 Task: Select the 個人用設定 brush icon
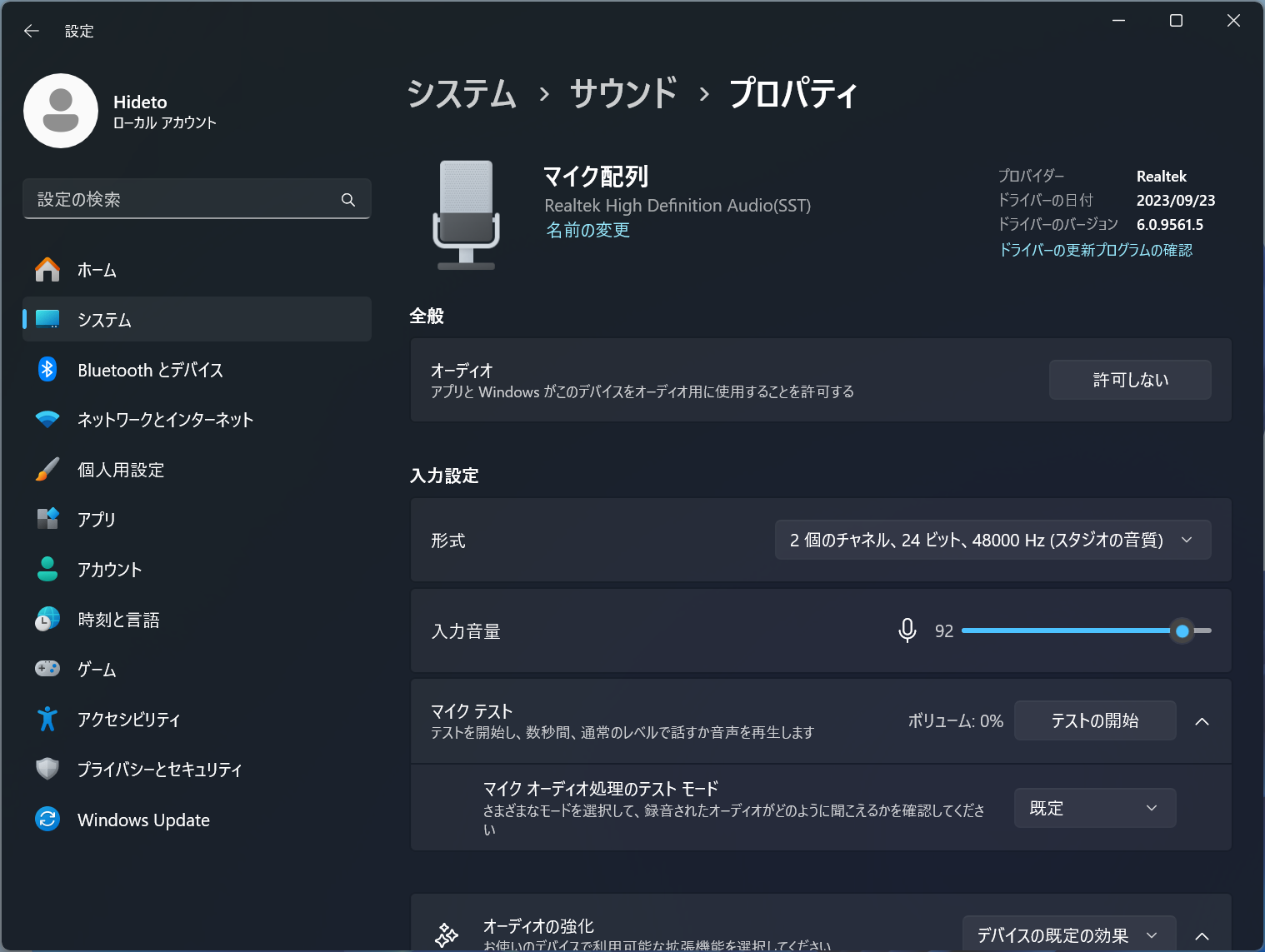(x=47, y=469)
